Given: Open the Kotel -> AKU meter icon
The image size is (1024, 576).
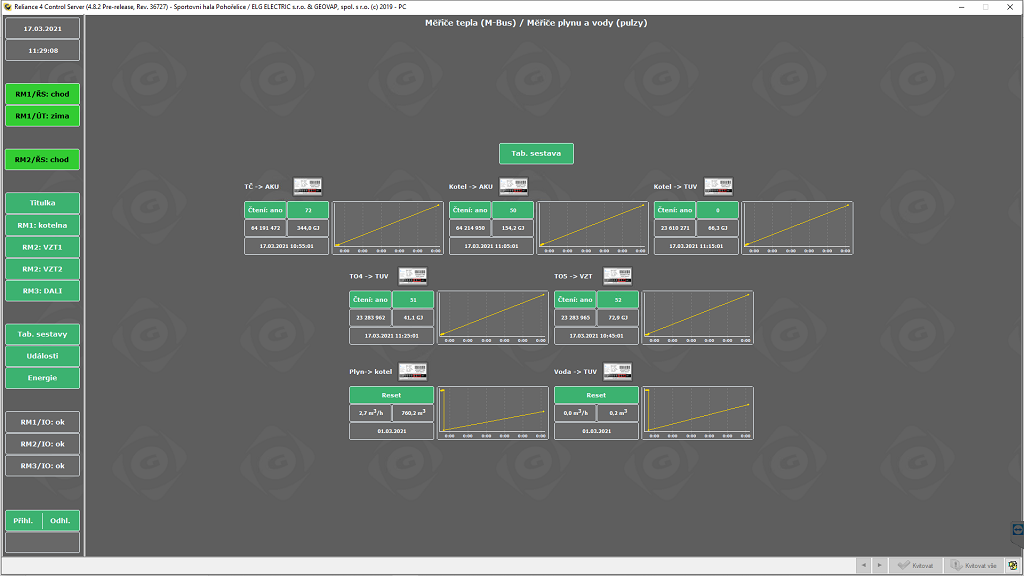Looking at the screenshot, I should click(x=513, y=186).
